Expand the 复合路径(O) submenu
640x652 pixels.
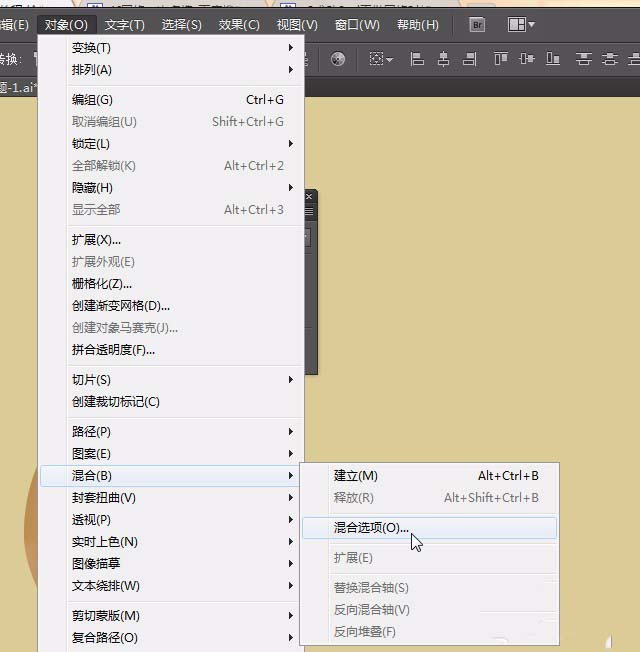171,638
